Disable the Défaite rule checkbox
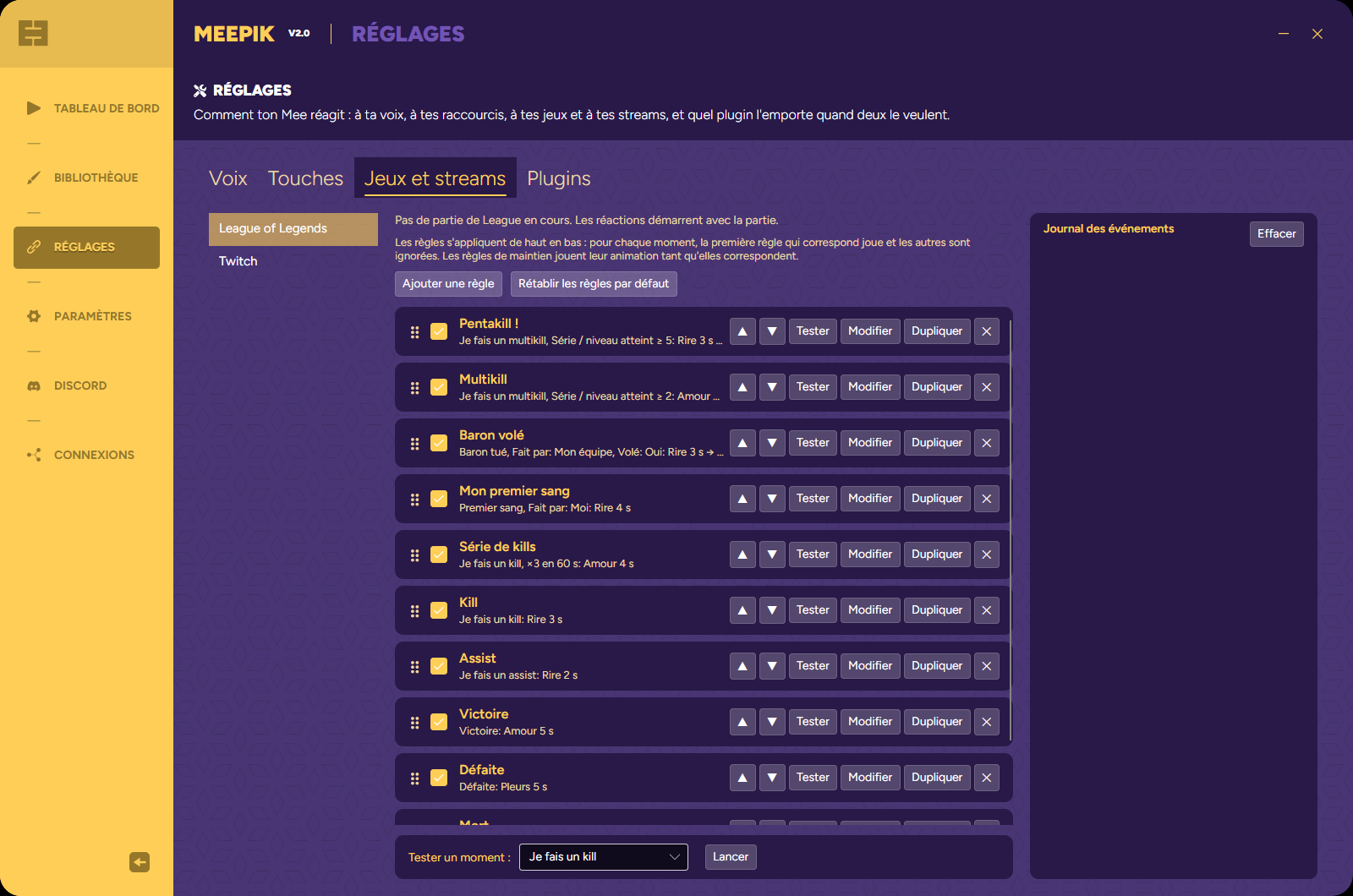The height and width of the screenshot is (896, 1353). pos(439,778)
